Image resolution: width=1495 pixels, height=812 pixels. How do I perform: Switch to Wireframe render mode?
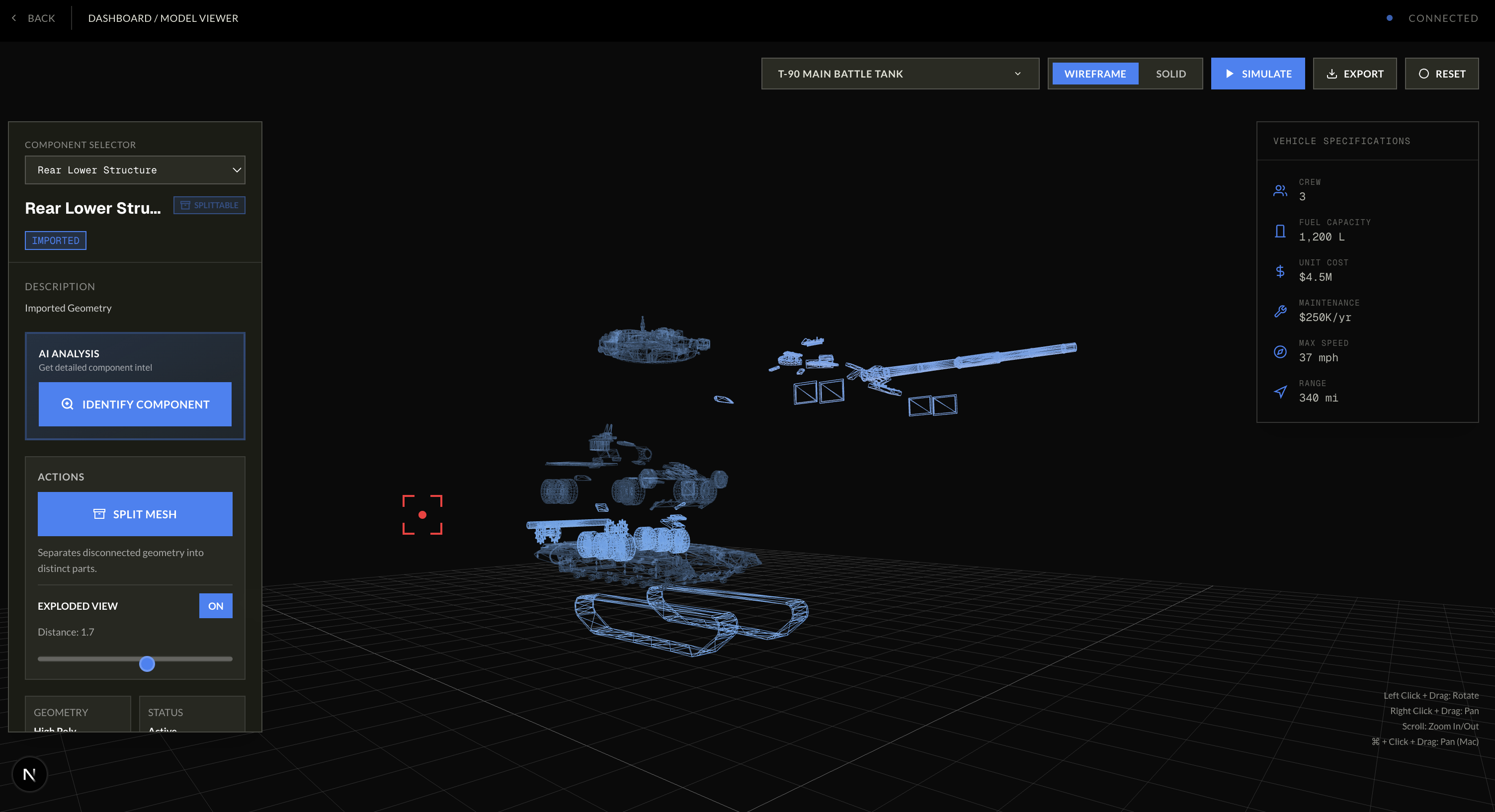1094,74
